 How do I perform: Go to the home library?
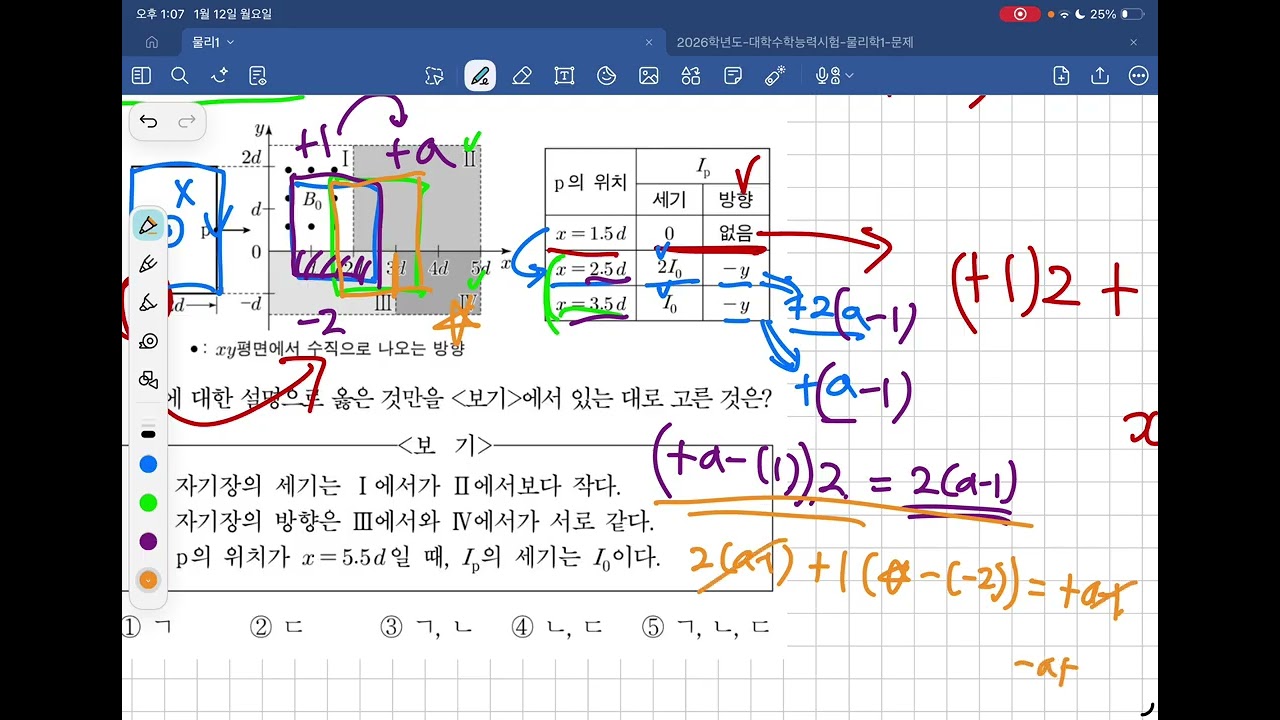152,42
